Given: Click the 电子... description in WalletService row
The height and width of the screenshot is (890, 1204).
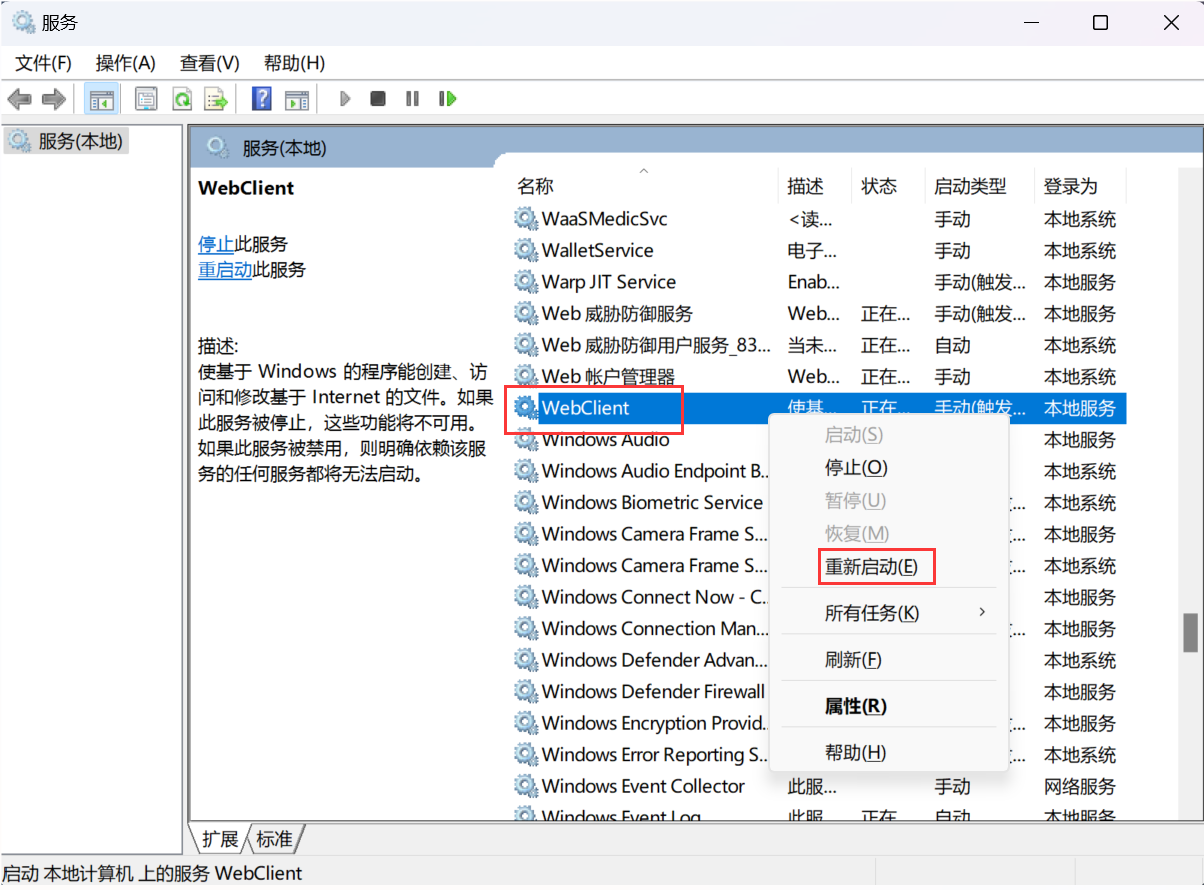Looking at the screenshot, I should 812,250.
